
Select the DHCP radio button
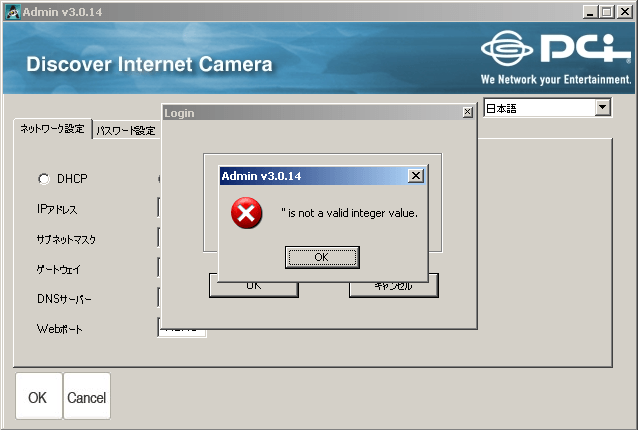click(44, 179)
